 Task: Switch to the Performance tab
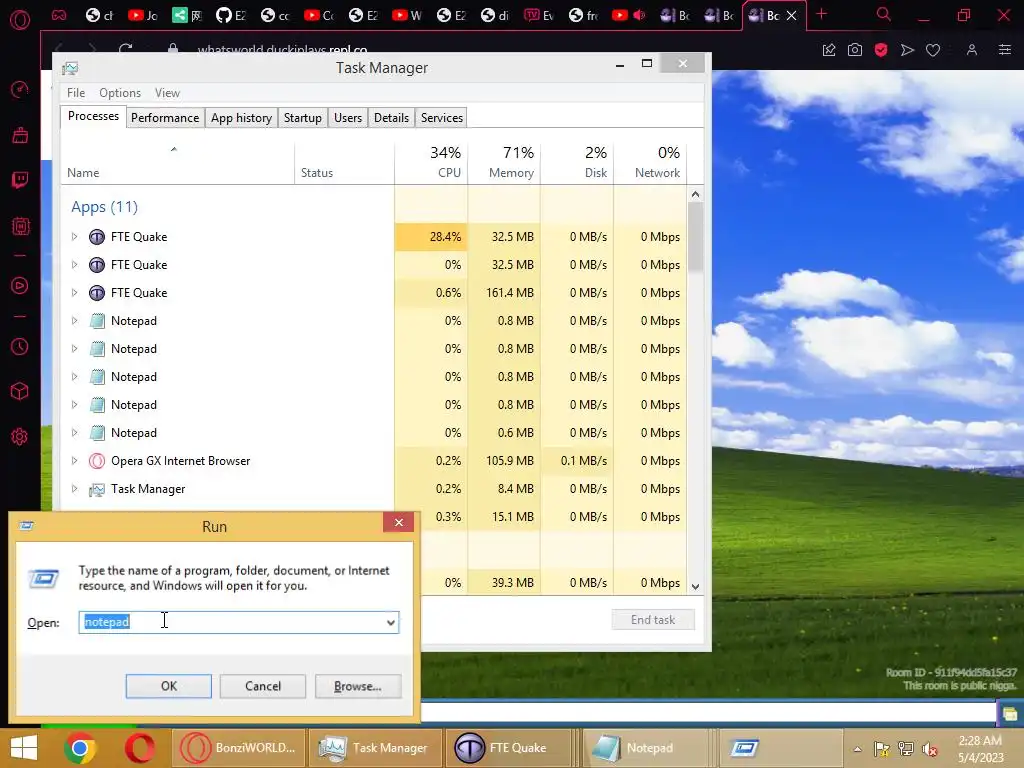pos(165,118)
